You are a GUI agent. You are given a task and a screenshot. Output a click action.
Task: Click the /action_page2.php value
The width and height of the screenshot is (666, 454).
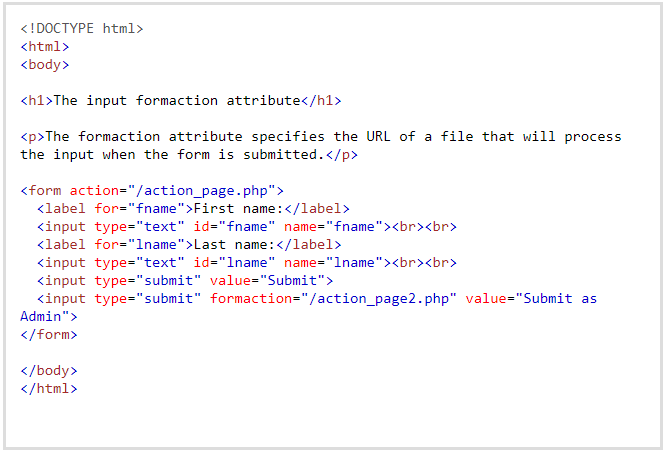tap(379, 299)
